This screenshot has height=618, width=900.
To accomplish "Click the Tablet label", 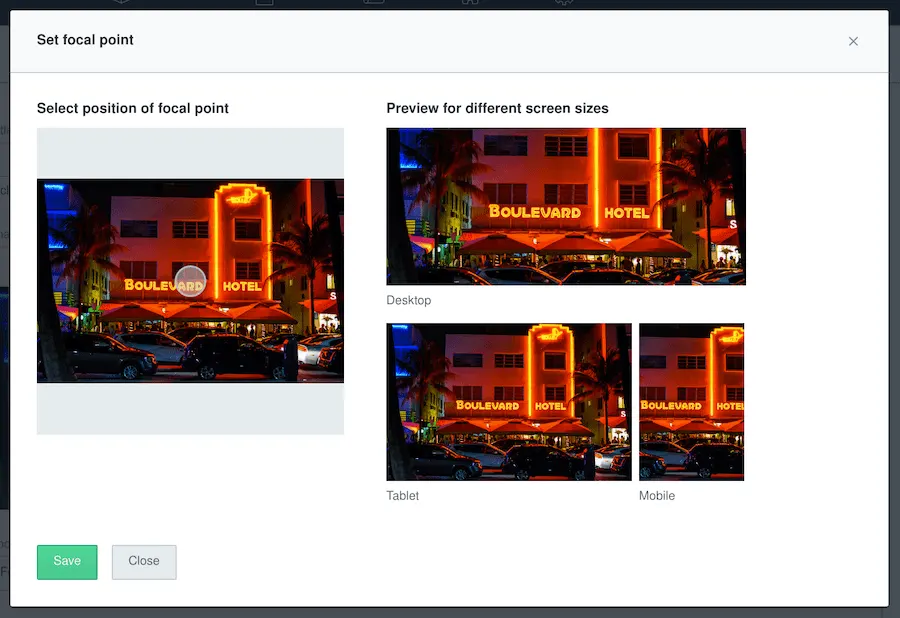I will click(402, 496).
